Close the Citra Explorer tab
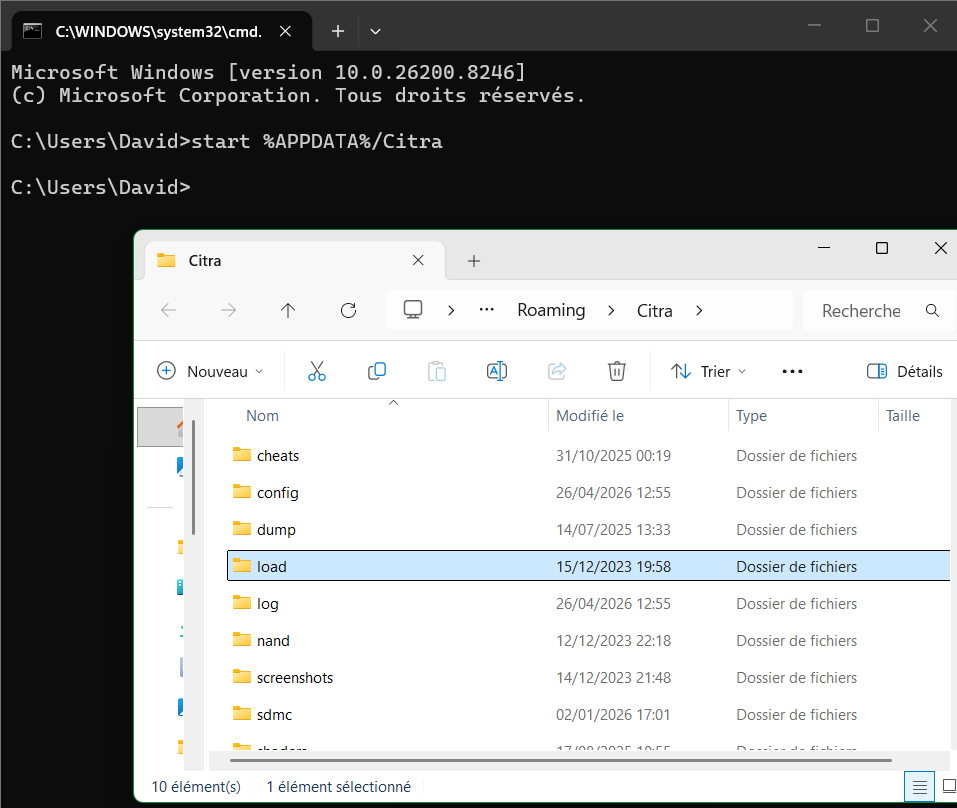The height and width of the screenshot is (808, 957). point(418,261)
